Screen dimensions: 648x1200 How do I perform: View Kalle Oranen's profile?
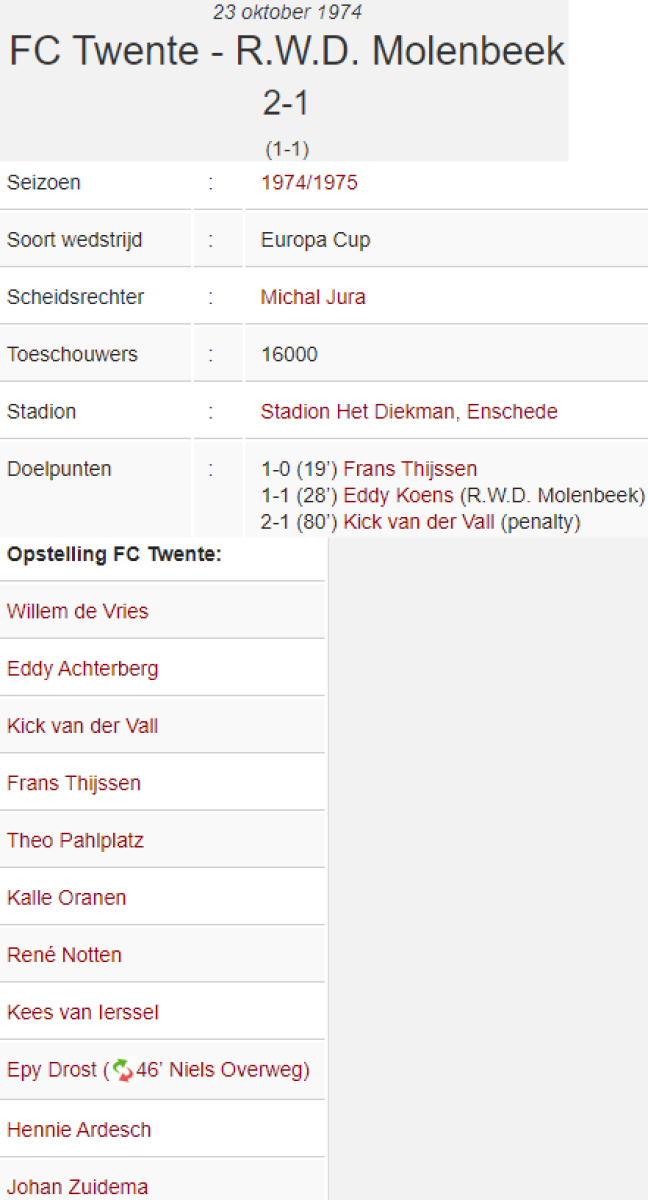(66, 898)
